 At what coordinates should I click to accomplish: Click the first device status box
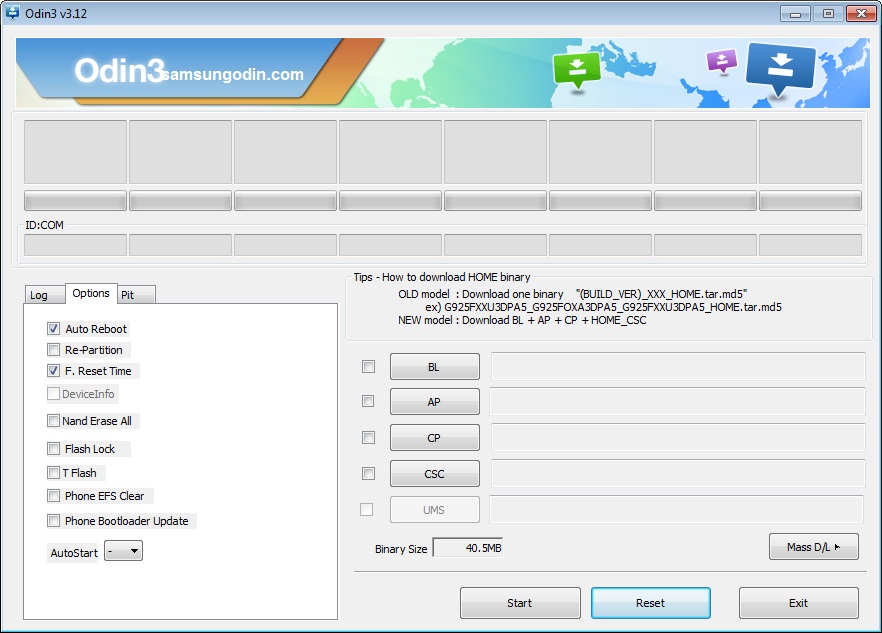click(75, 152)
